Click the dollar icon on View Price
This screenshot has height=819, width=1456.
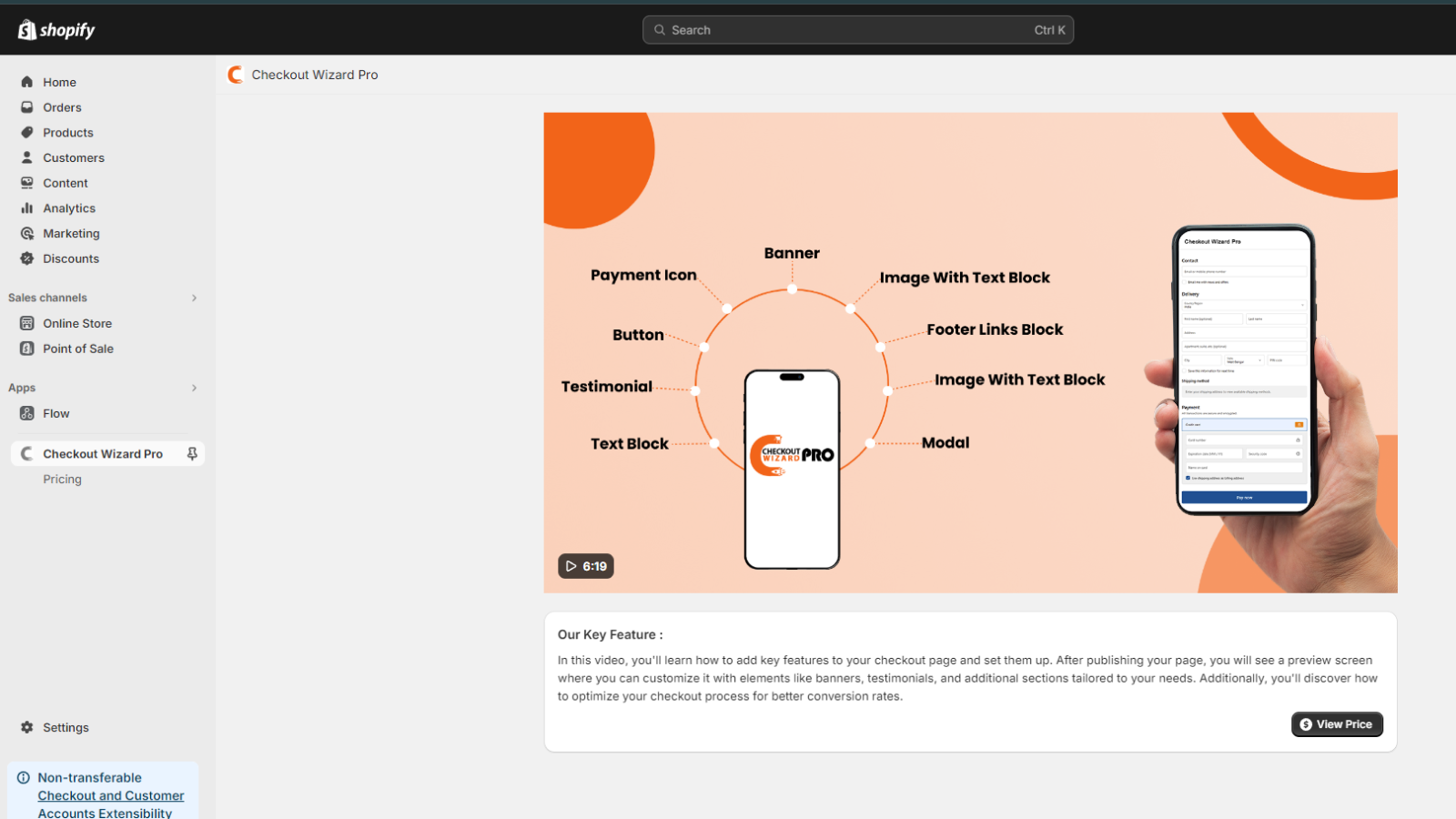click(x=1306, y=724)
